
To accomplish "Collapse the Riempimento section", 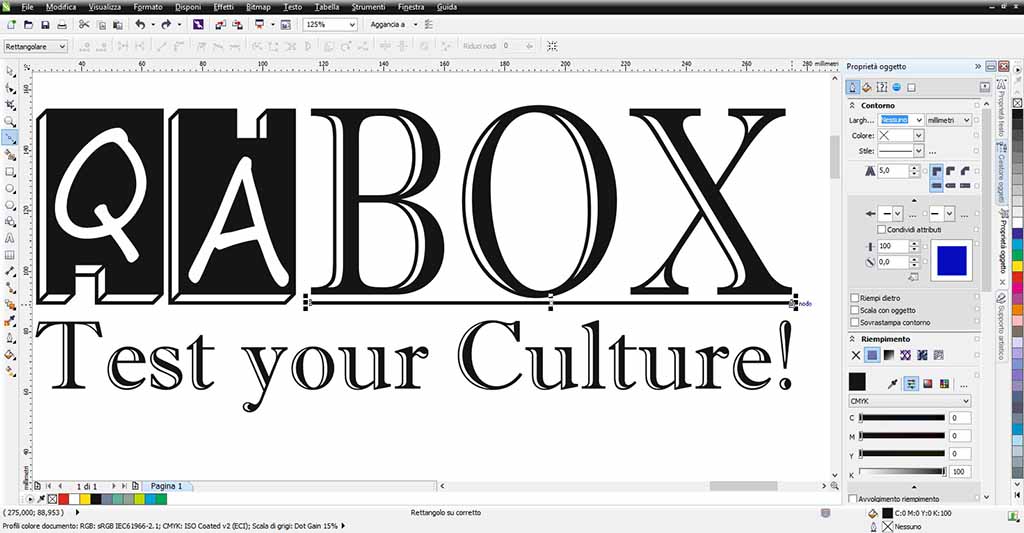I will (x=852, y=339).
